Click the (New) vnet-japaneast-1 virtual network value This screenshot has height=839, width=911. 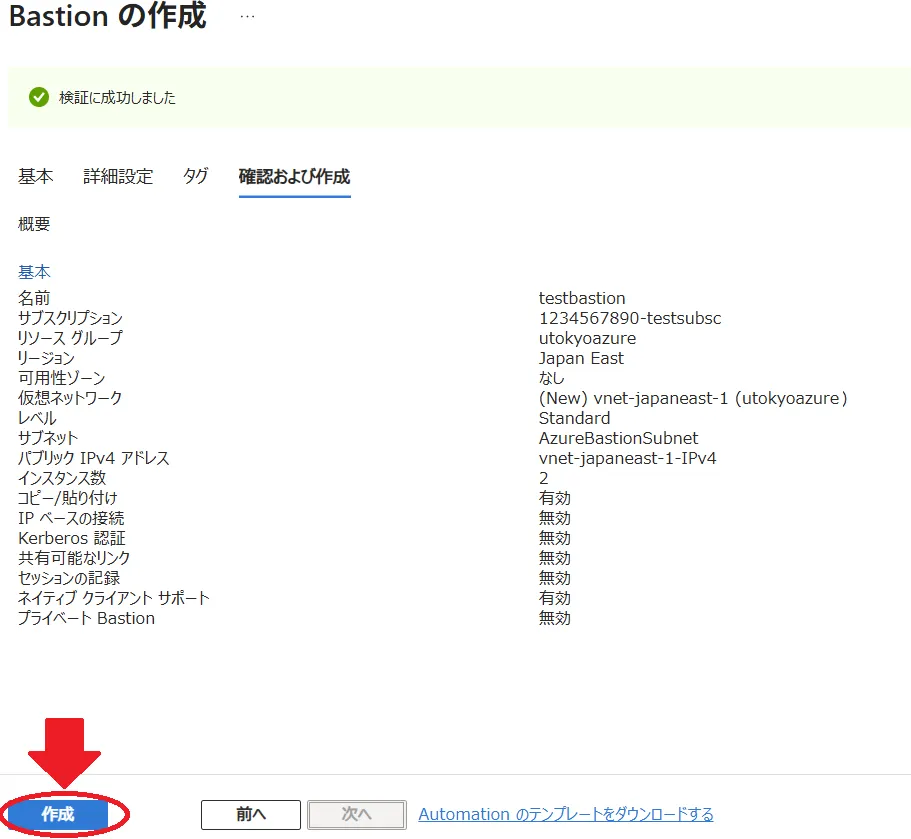coord(692,398)
